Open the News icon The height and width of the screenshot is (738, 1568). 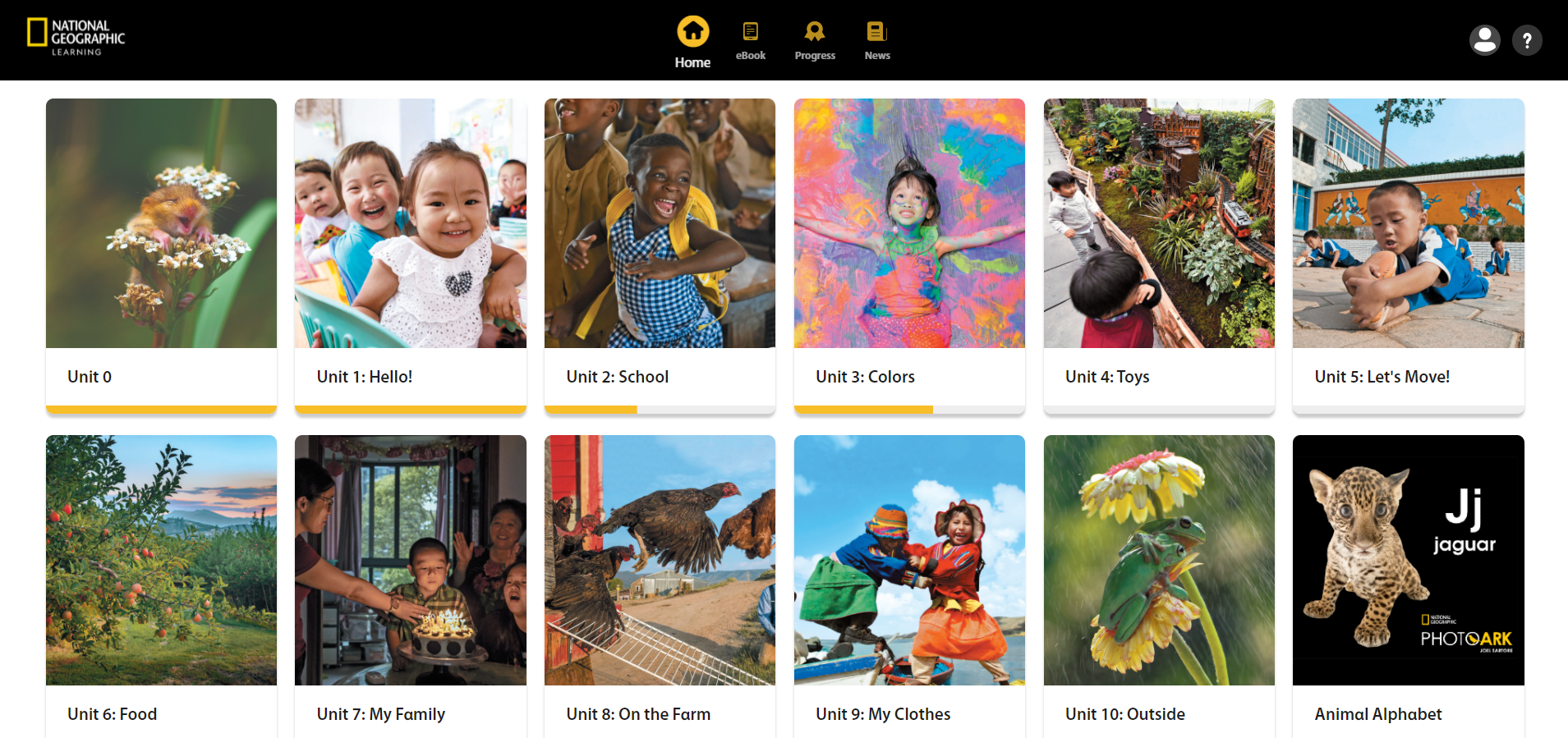[876, 32]
